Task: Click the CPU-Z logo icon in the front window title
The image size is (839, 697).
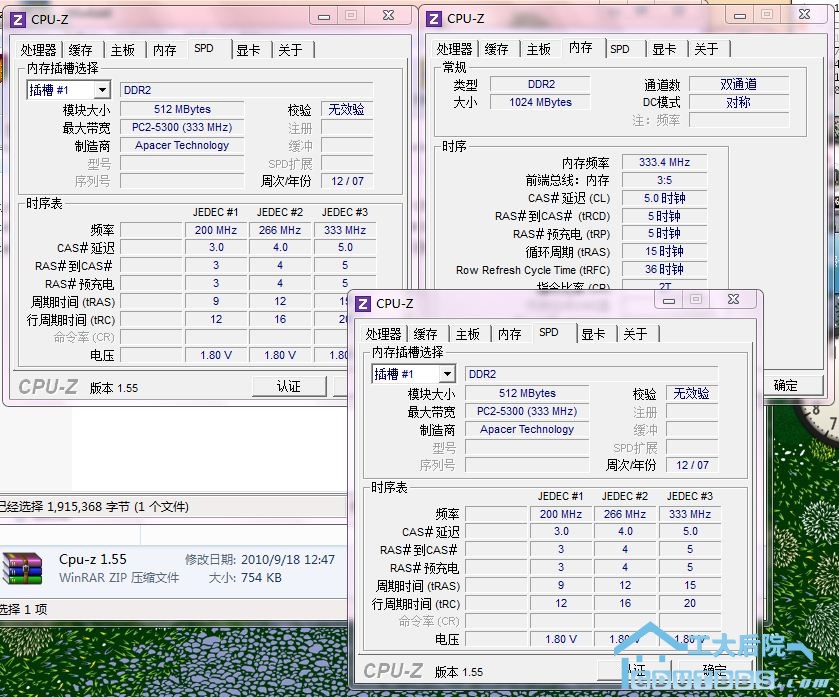Action: click(363, 304)
